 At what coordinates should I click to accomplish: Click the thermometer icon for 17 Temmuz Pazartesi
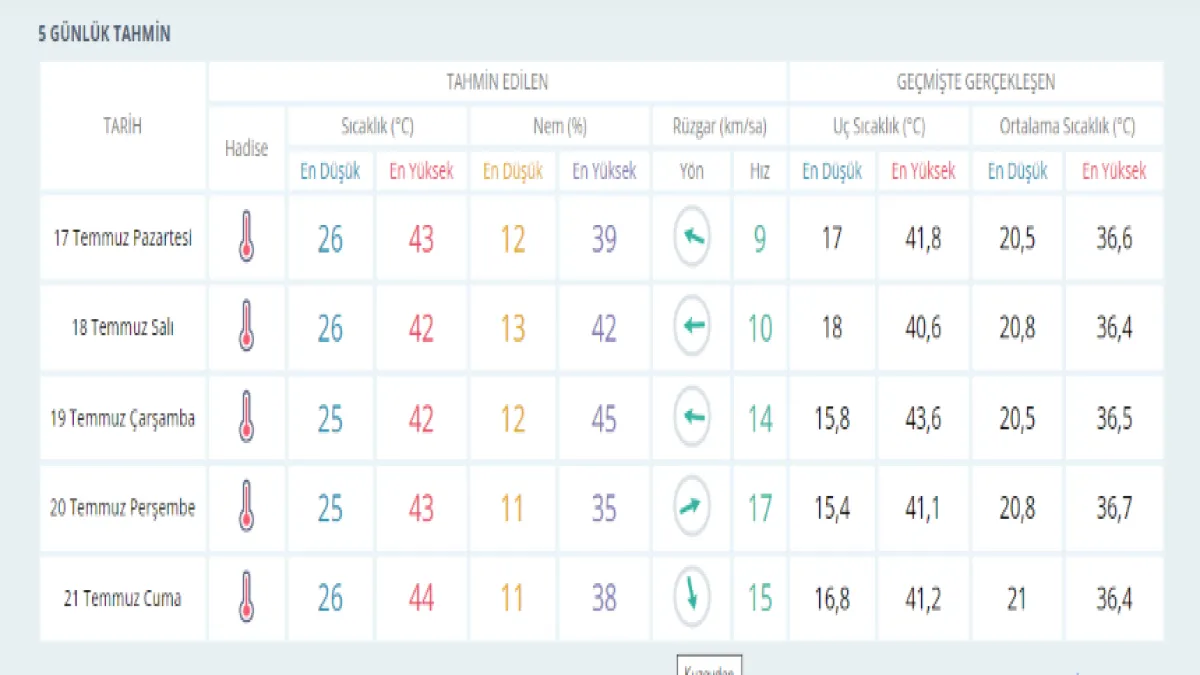(x=246, y=238)
